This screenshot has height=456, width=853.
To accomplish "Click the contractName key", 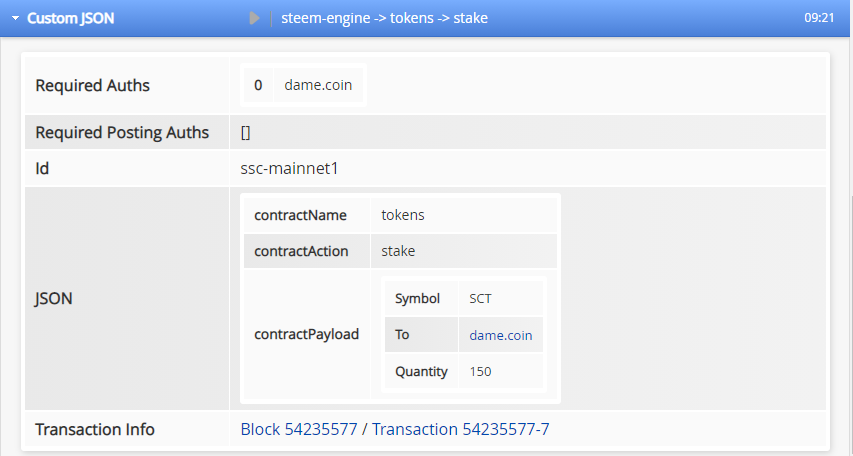I will (300, 215).
